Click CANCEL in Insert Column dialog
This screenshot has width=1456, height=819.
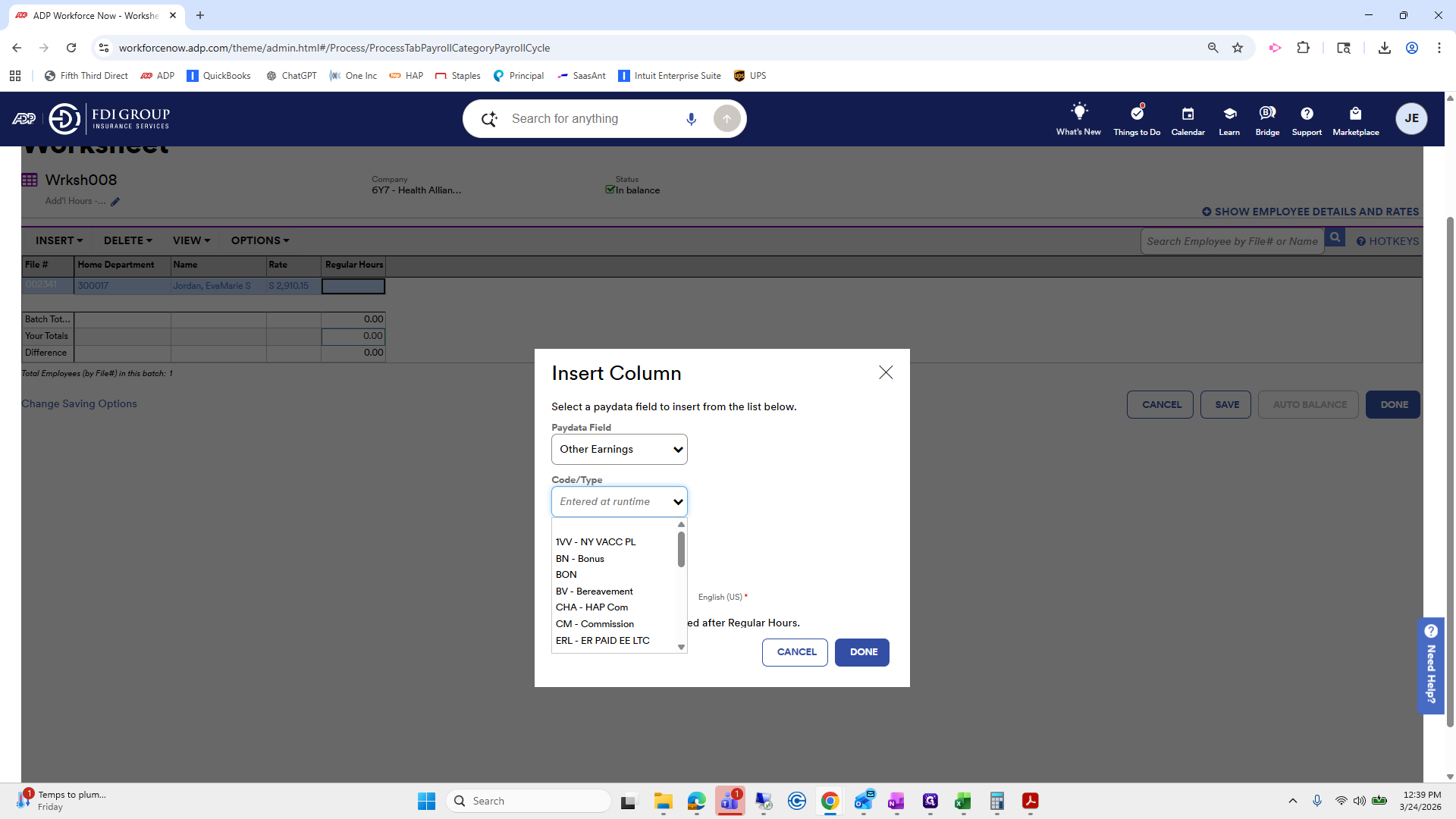(795, 652)
